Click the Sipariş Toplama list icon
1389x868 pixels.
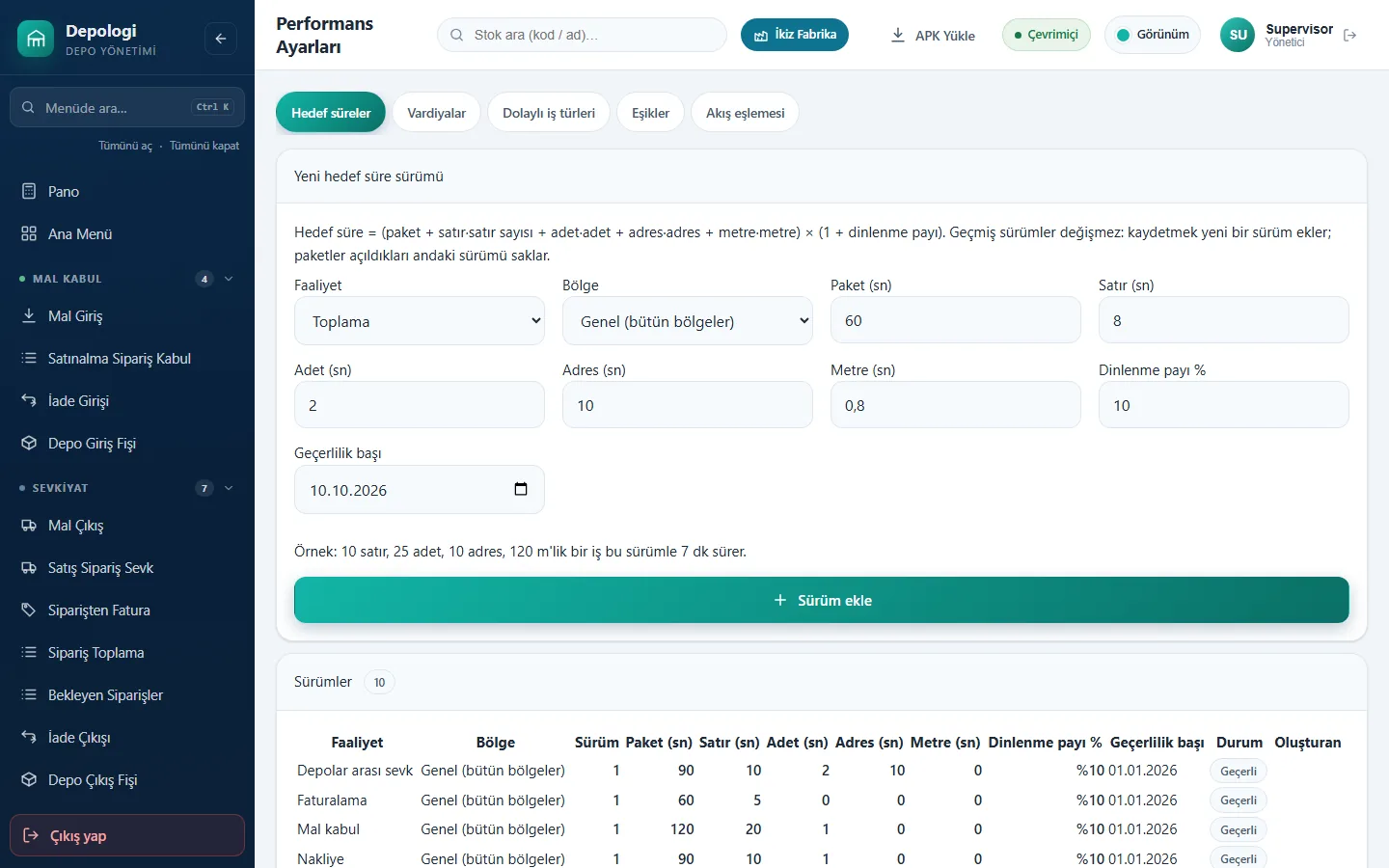pos(29,652)
